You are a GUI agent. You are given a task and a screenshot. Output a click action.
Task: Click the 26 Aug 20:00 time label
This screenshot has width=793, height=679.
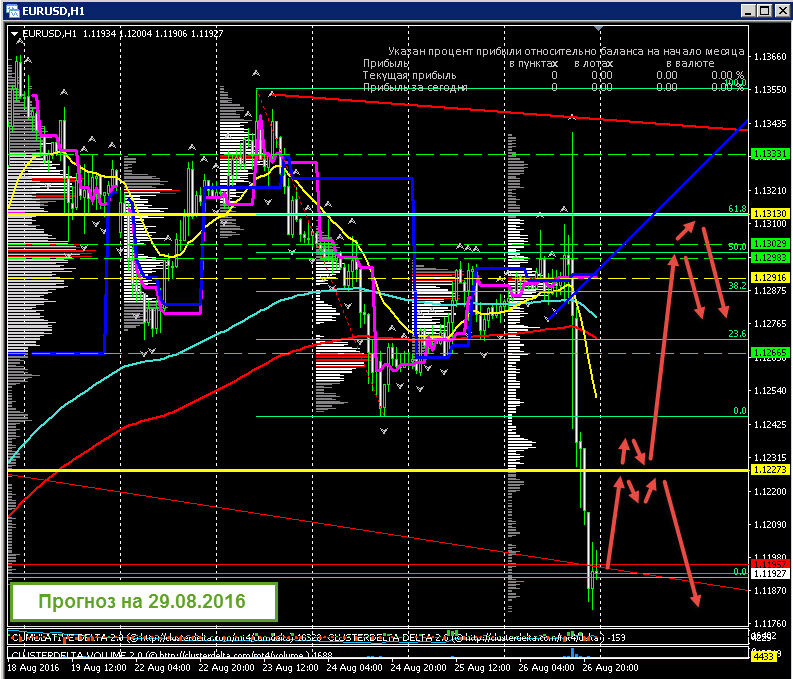pyautogui.click(x=610, y=668)
